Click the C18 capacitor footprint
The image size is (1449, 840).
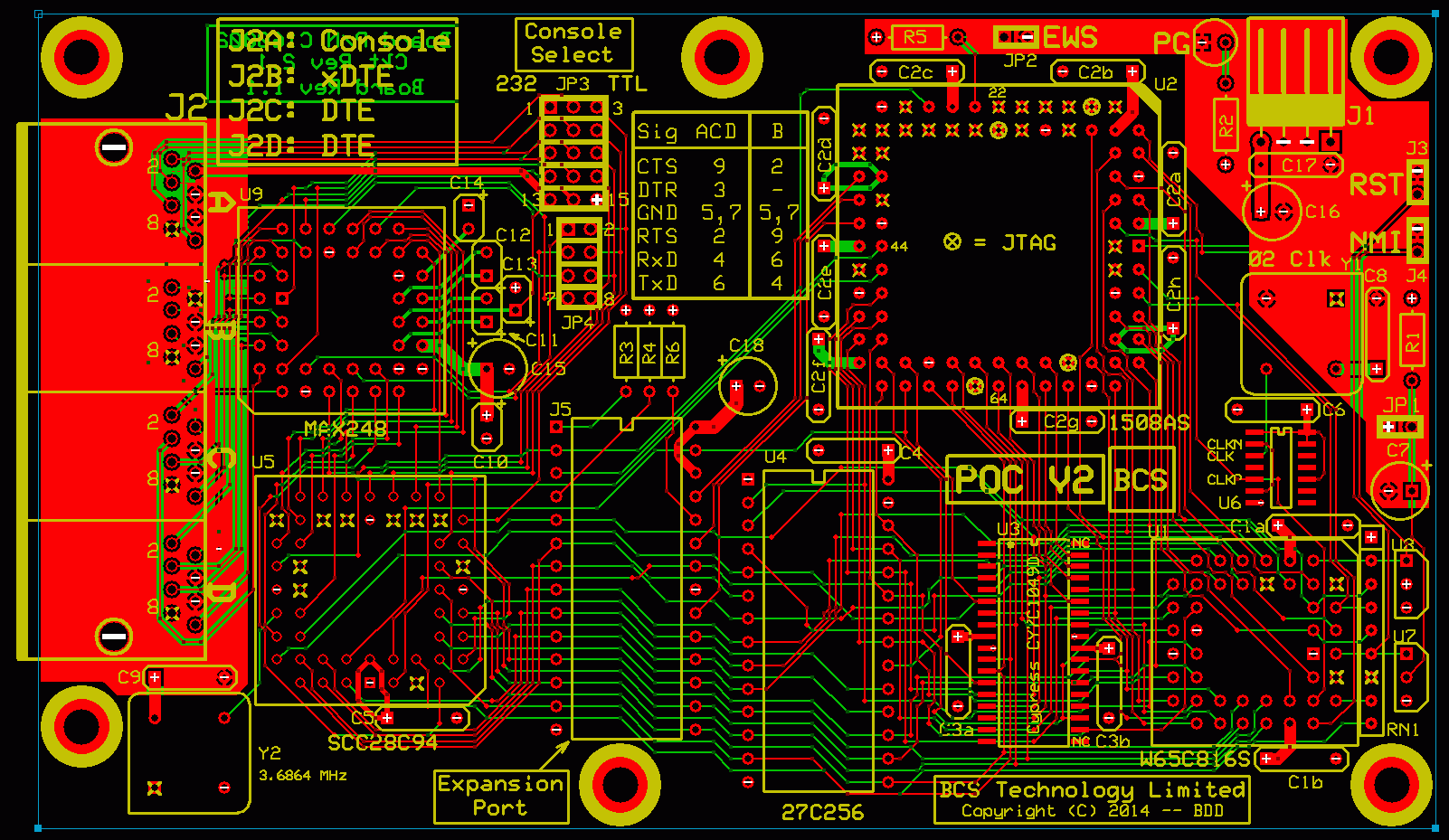pyautogui.click(x=748, y=386)
